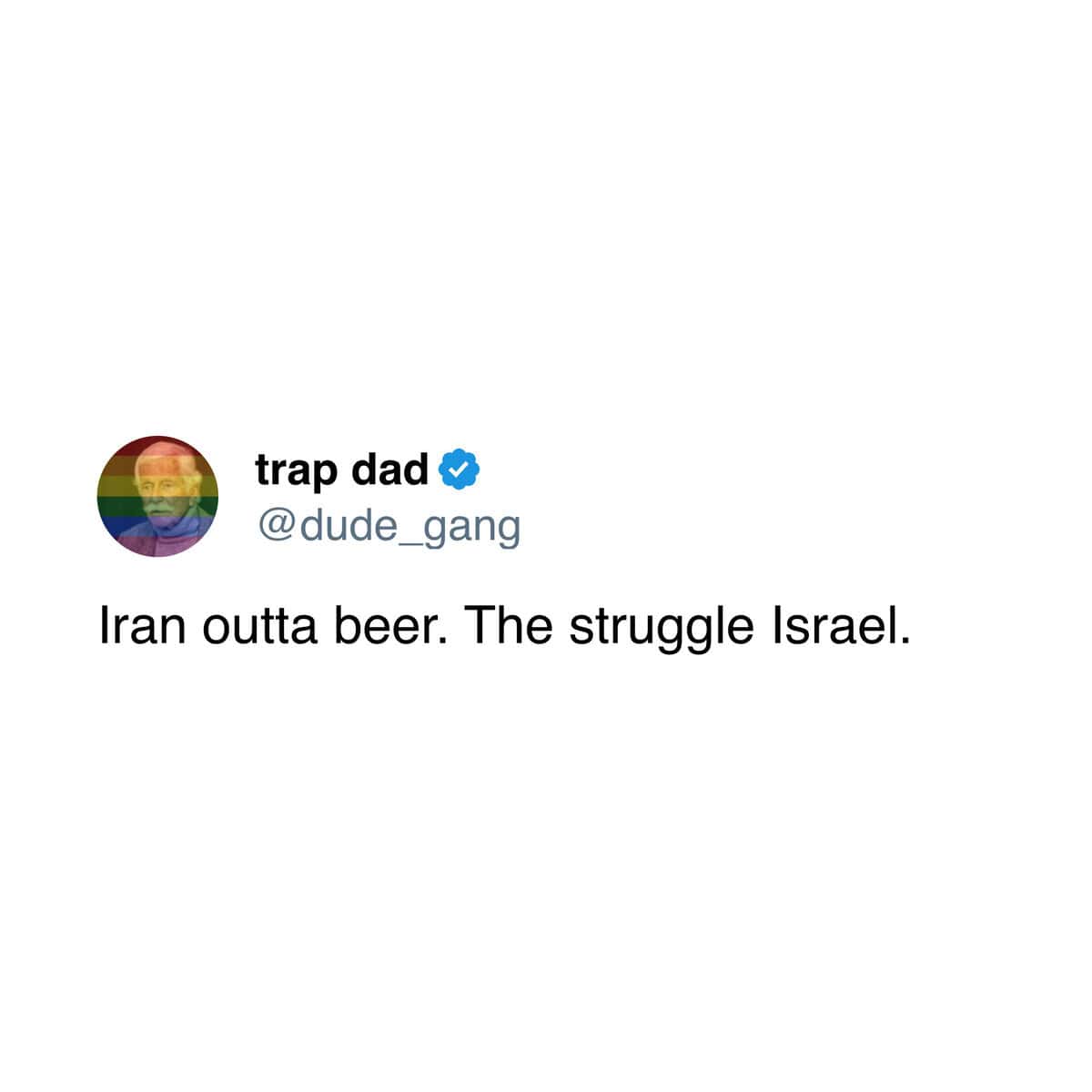This screenshot has width=1092, height=1092.
Task: Click "dude" portion of the handle
Action: (346, 525)
